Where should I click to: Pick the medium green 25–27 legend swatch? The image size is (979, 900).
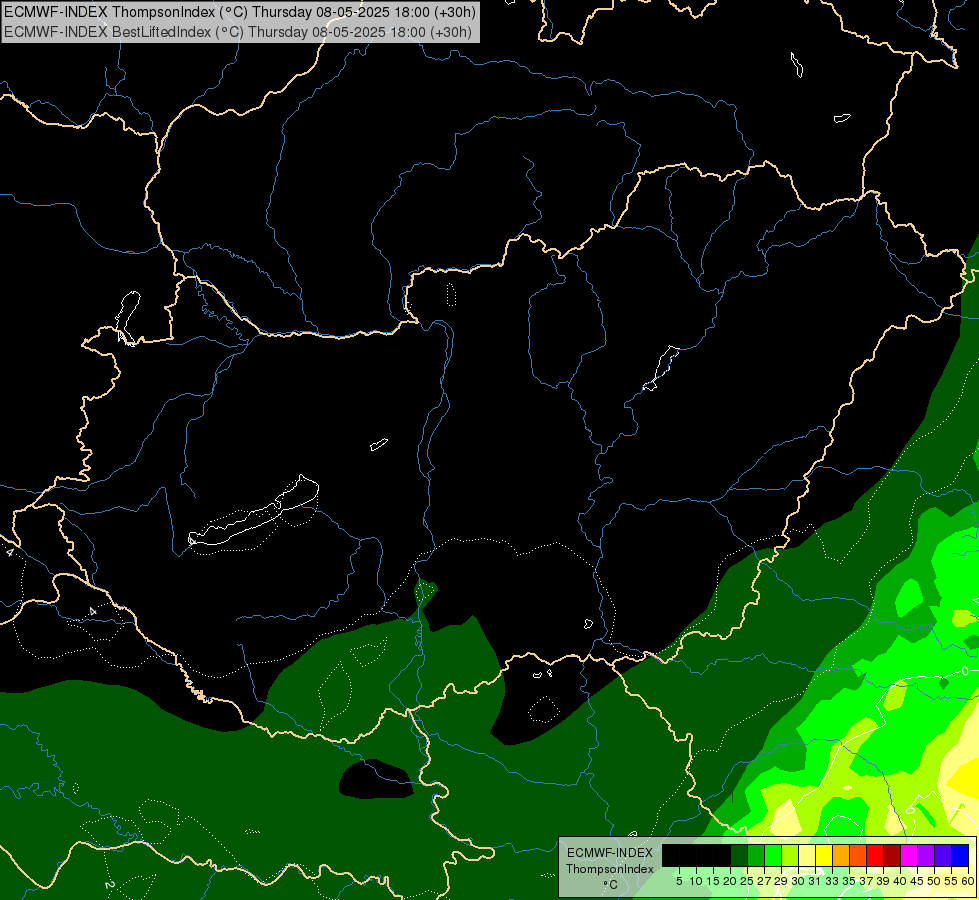tap(756, 856)
